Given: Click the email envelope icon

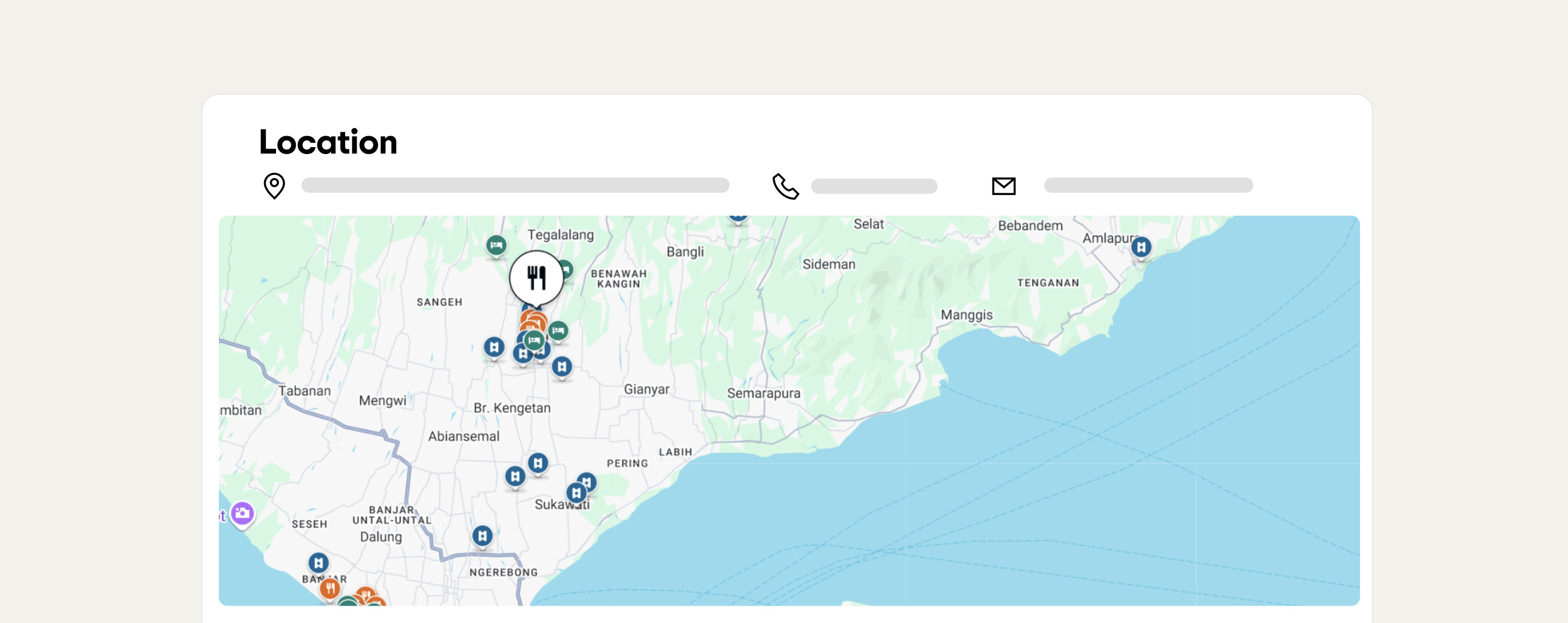Looking at the screenshot, I should pyautogui.click(x=1004, y=186).
